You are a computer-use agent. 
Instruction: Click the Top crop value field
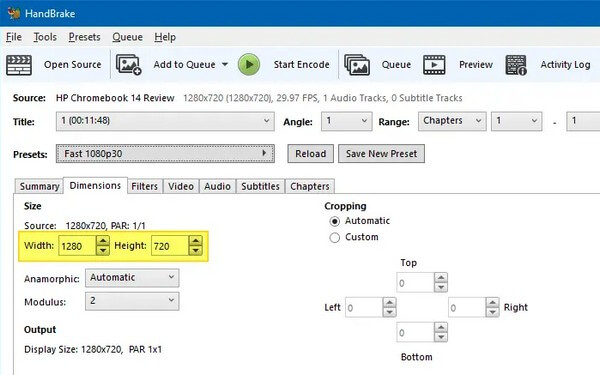pos(415,282)
